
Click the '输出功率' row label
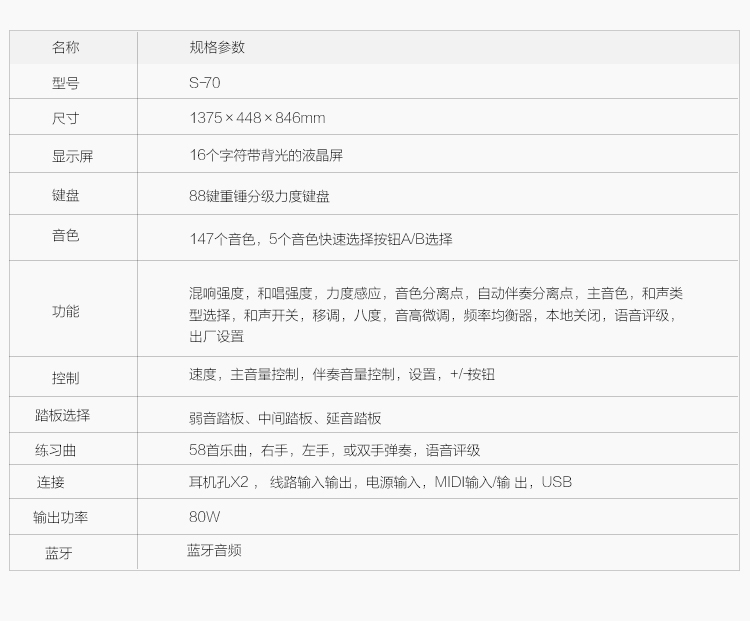coord(60,517)
